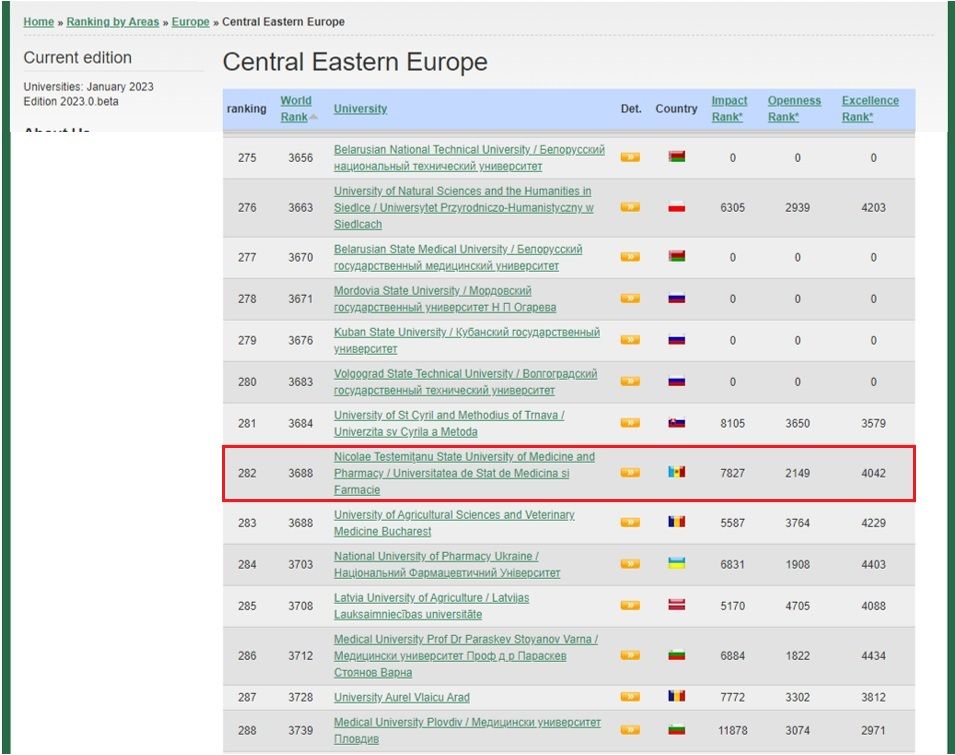Click University column header link
This screenshot has height=755, width=955.
[360, 109]
